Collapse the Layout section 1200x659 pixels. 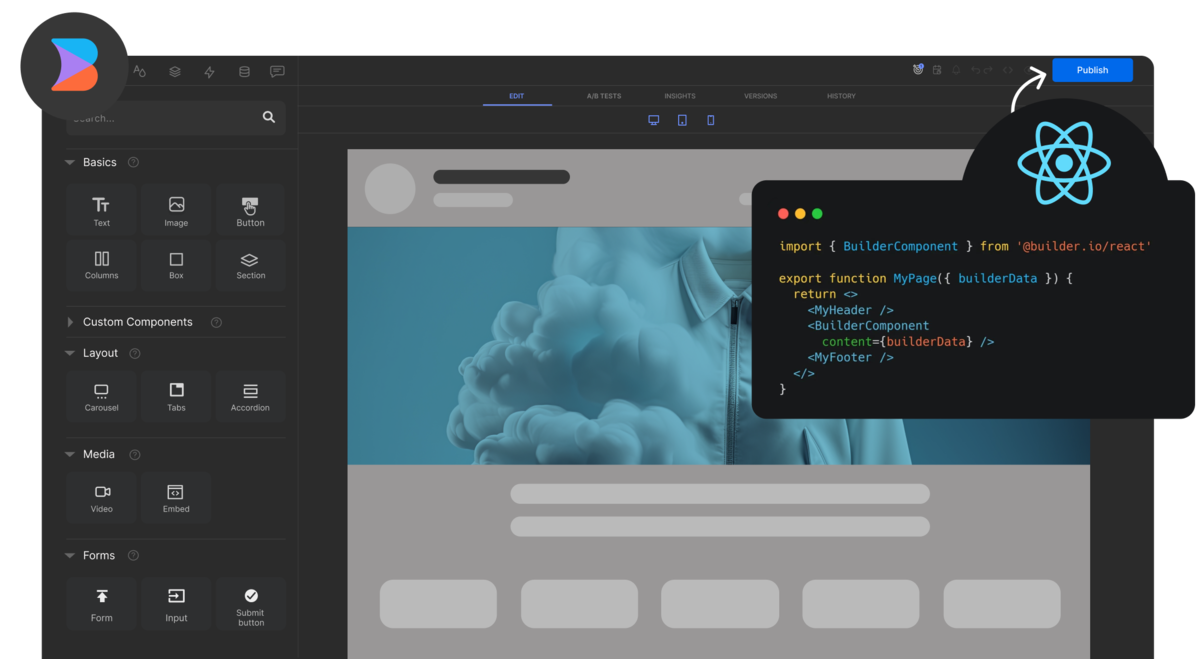click(70, 353)
